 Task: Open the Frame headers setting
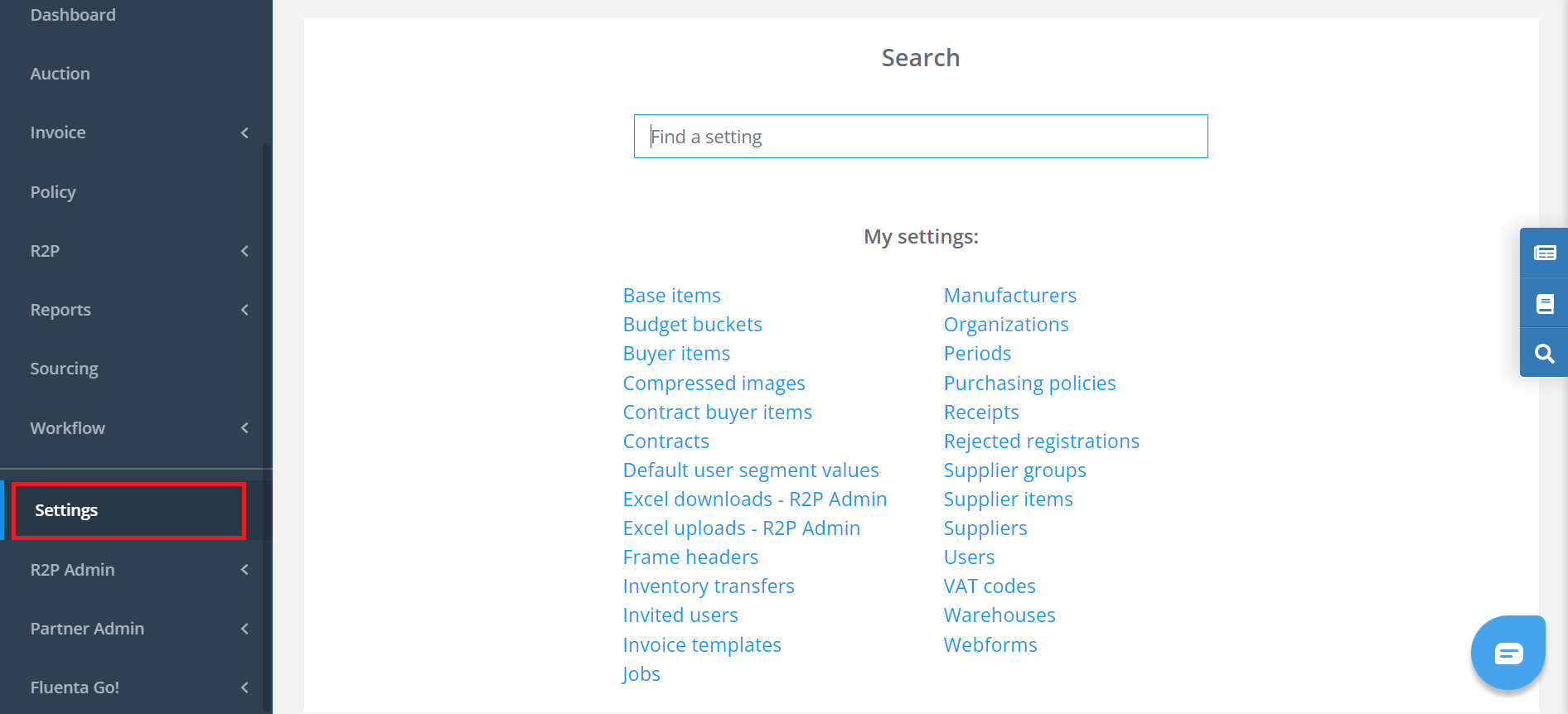point(690,557)
